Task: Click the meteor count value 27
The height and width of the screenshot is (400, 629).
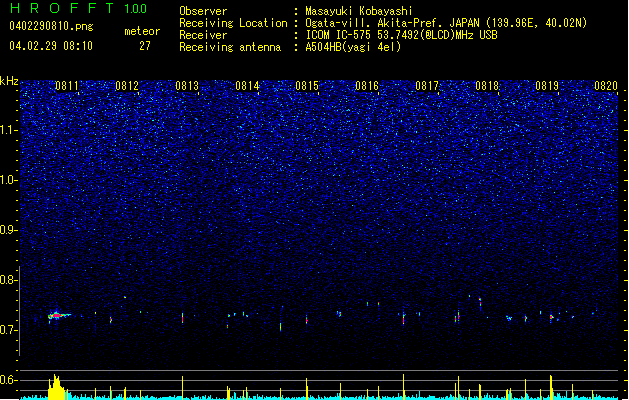Action: coord(145,46)
